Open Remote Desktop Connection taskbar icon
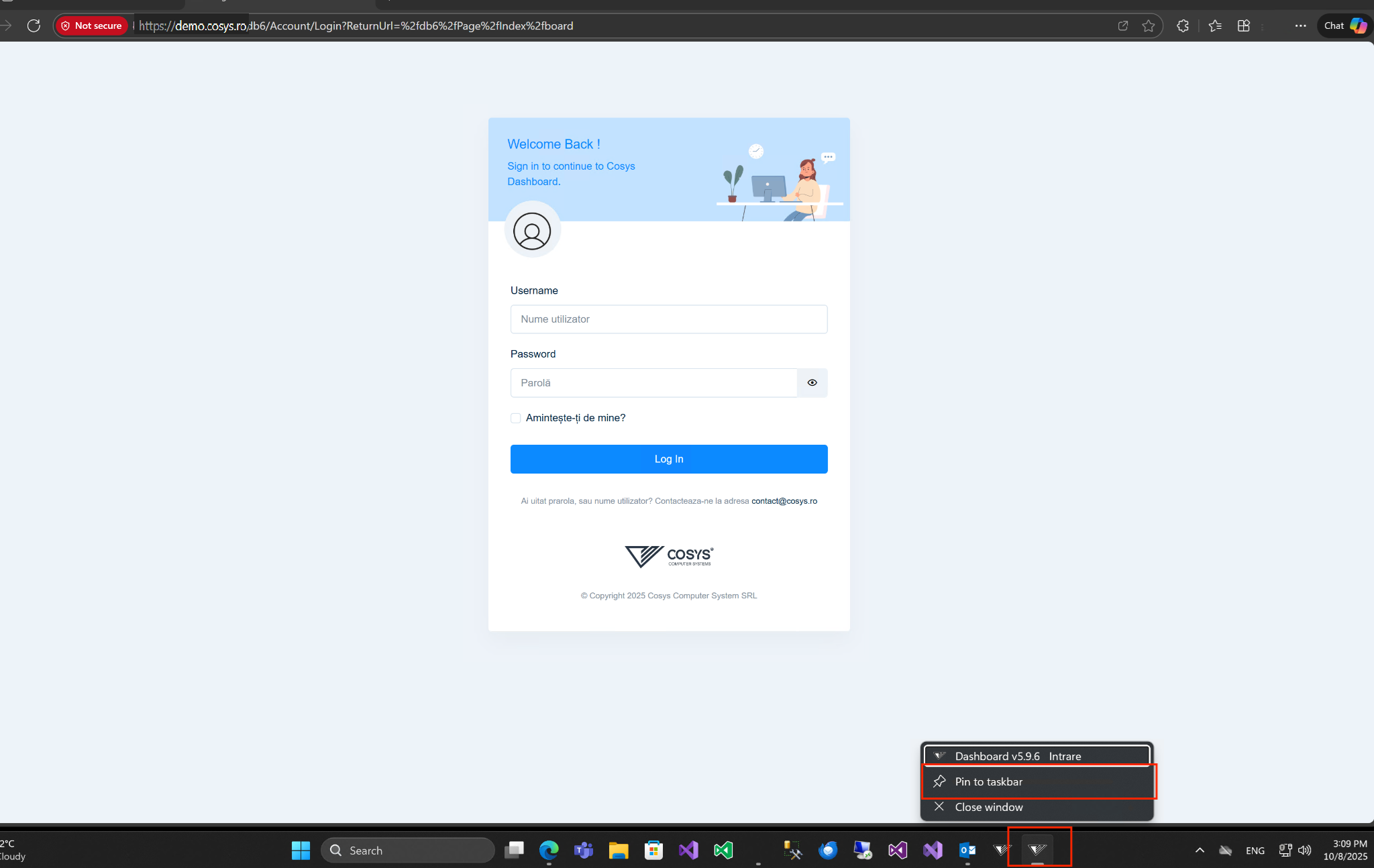This screenshot has height=868, width=1374. [863, 851]
